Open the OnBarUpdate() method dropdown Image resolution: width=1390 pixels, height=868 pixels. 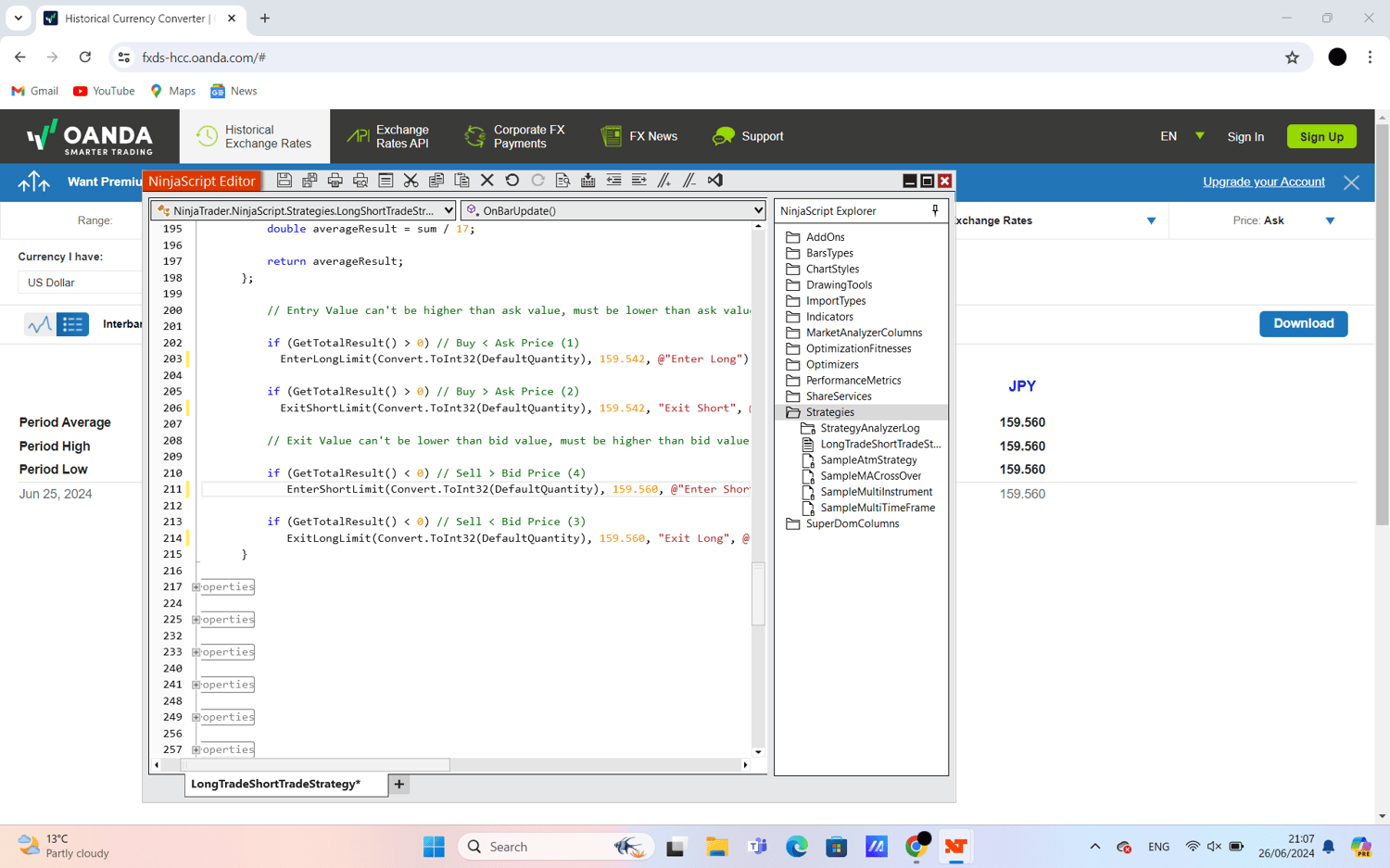pyautogui.click(x=613, y=211)
